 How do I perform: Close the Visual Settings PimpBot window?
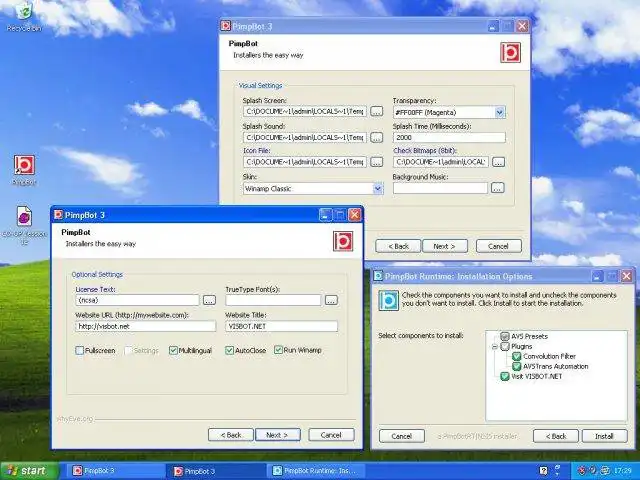(x=522, y=26)
